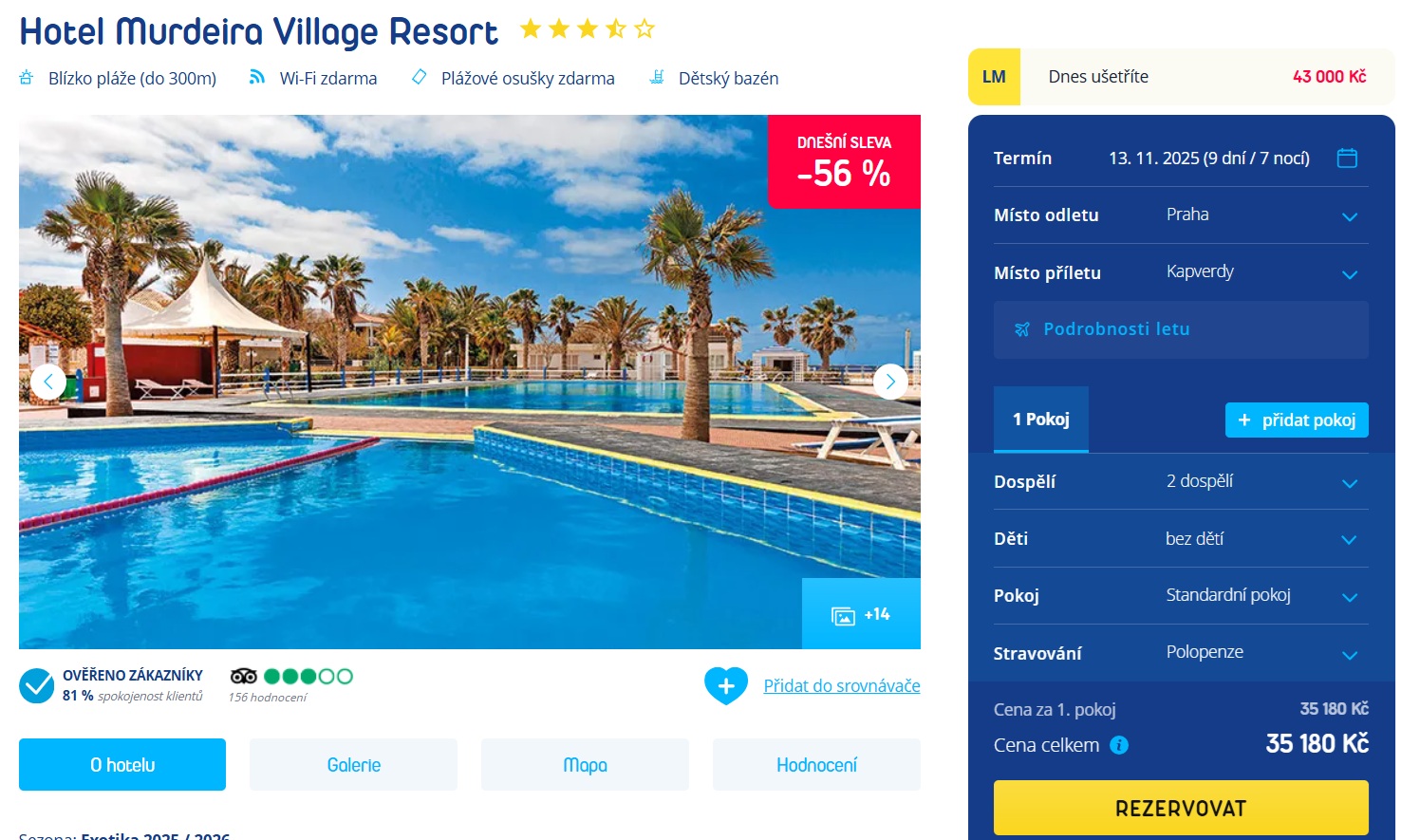Open the Místo příletu Kapverdy dropdown
Screen dimensions: 1401x840
tap(1181, 272)
